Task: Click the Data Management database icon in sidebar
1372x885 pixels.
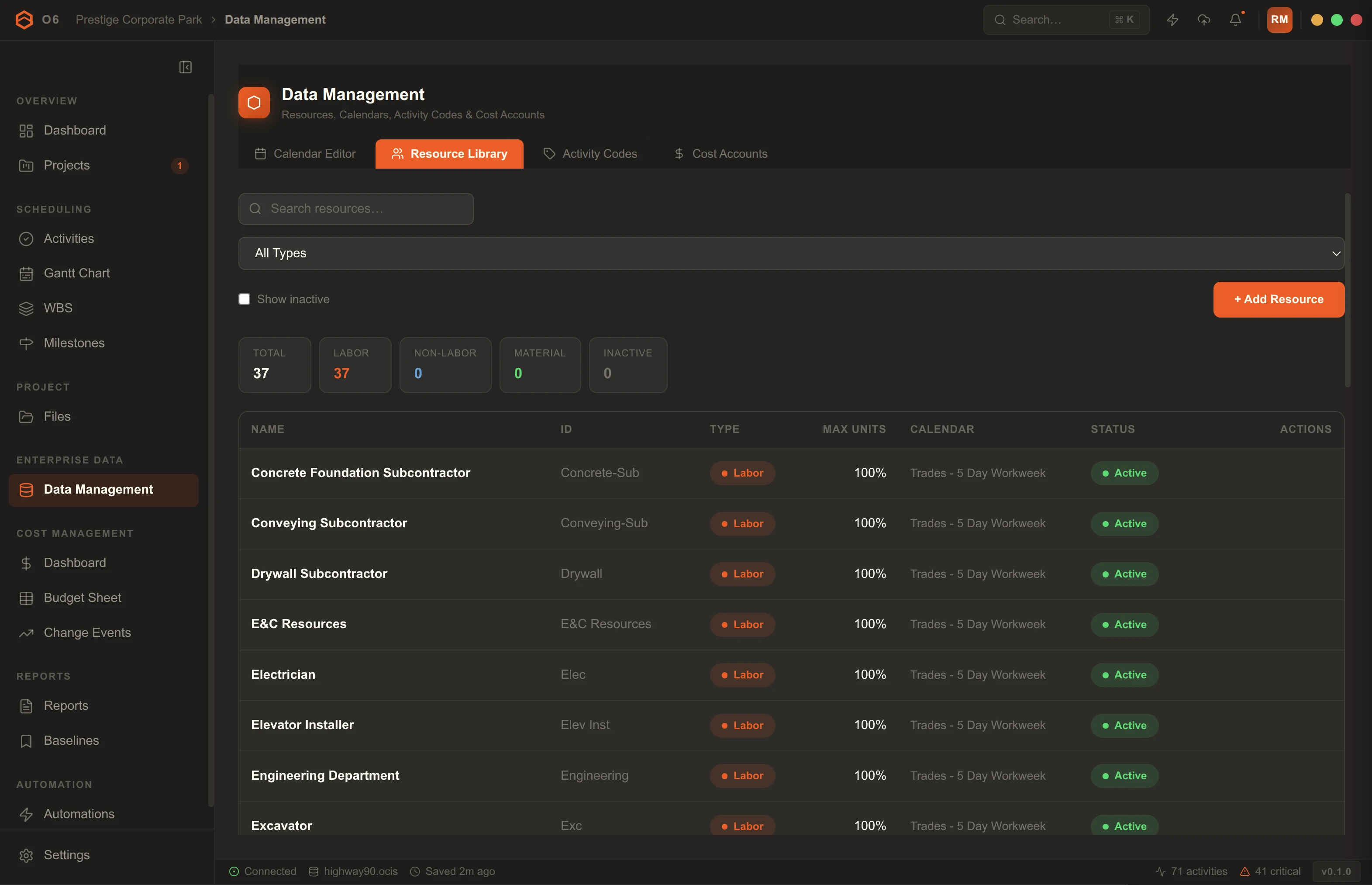Action: (26, 490)
